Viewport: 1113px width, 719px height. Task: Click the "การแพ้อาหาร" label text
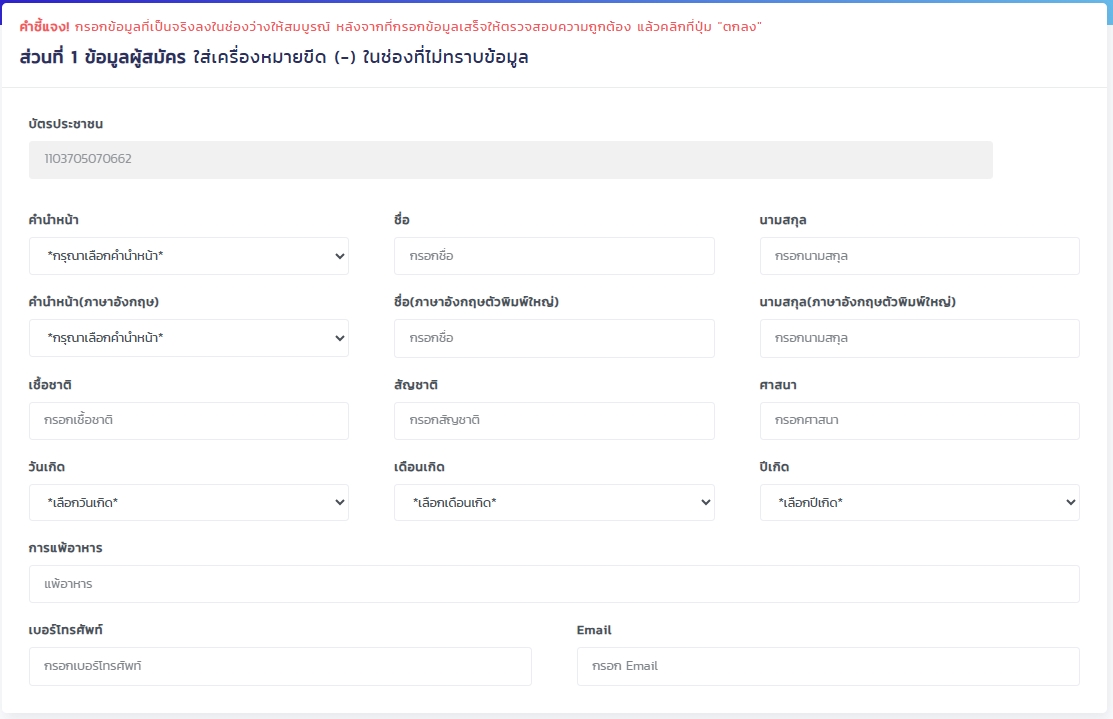tap(66, 548)
